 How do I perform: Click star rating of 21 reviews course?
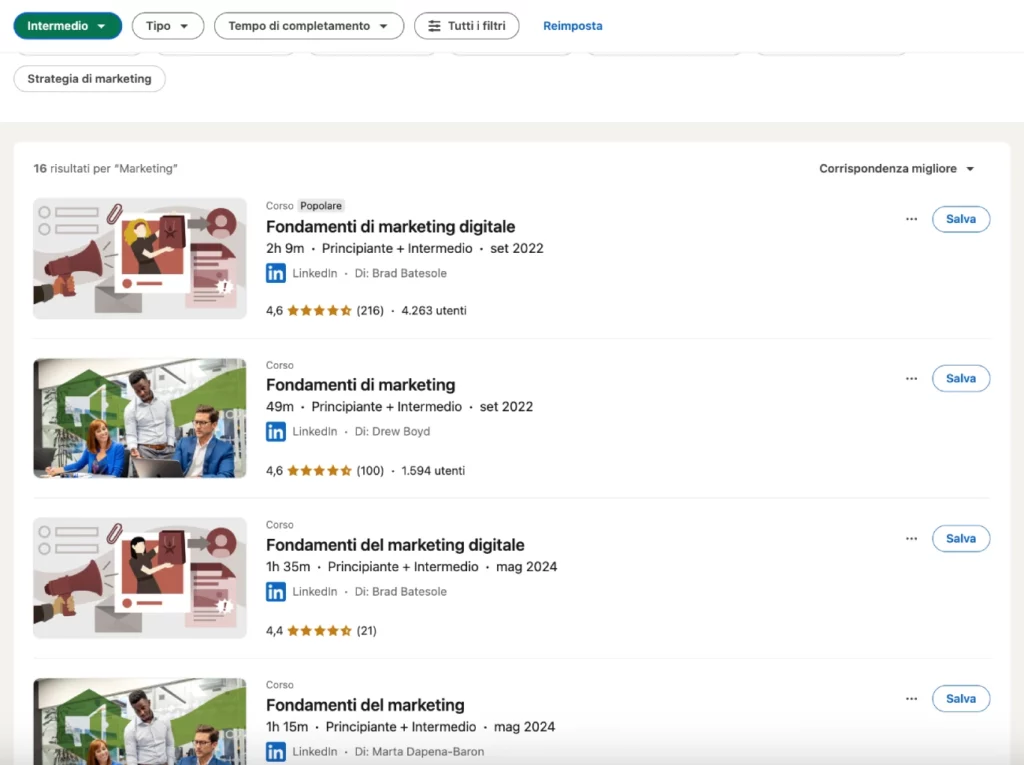(x=319, y=630)
